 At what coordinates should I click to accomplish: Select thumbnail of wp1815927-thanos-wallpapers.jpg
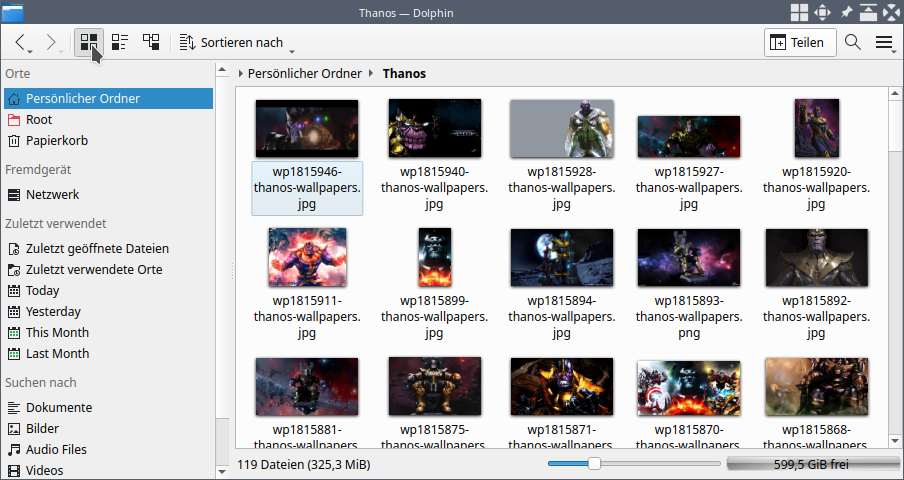point(689,137)
